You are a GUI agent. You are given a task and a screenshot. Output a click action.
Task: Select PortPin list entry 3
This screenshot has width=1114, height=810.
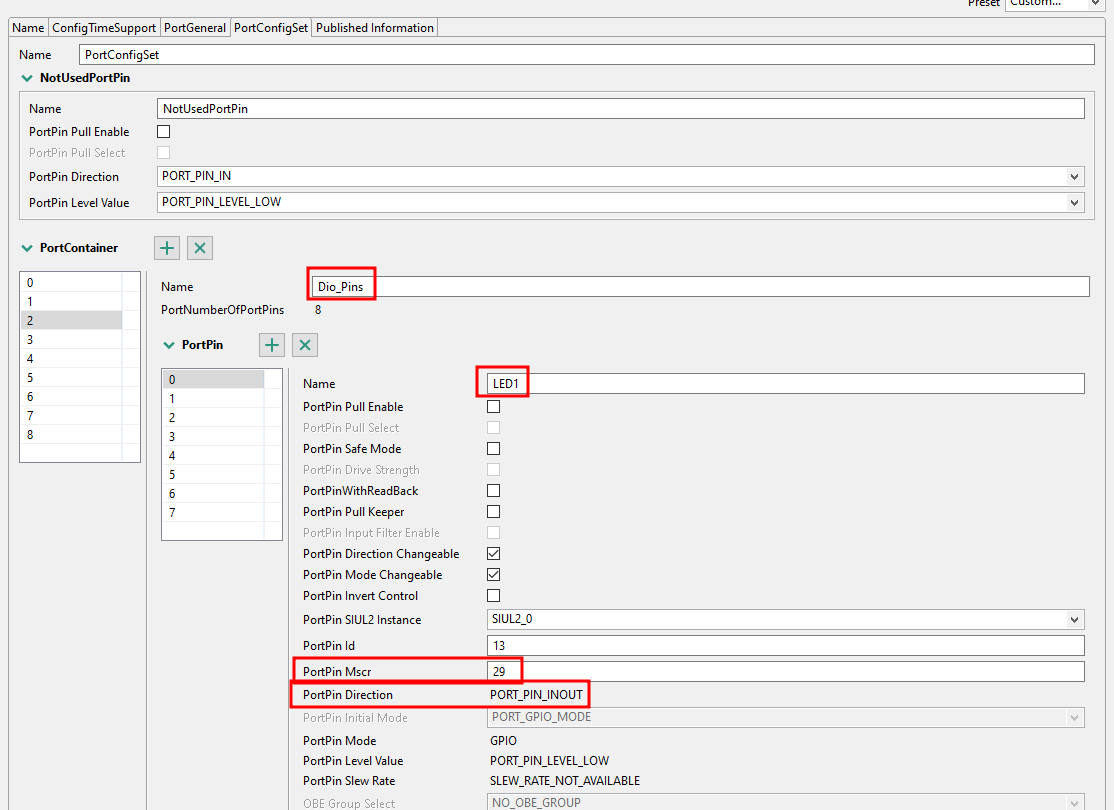pos(213,436)
